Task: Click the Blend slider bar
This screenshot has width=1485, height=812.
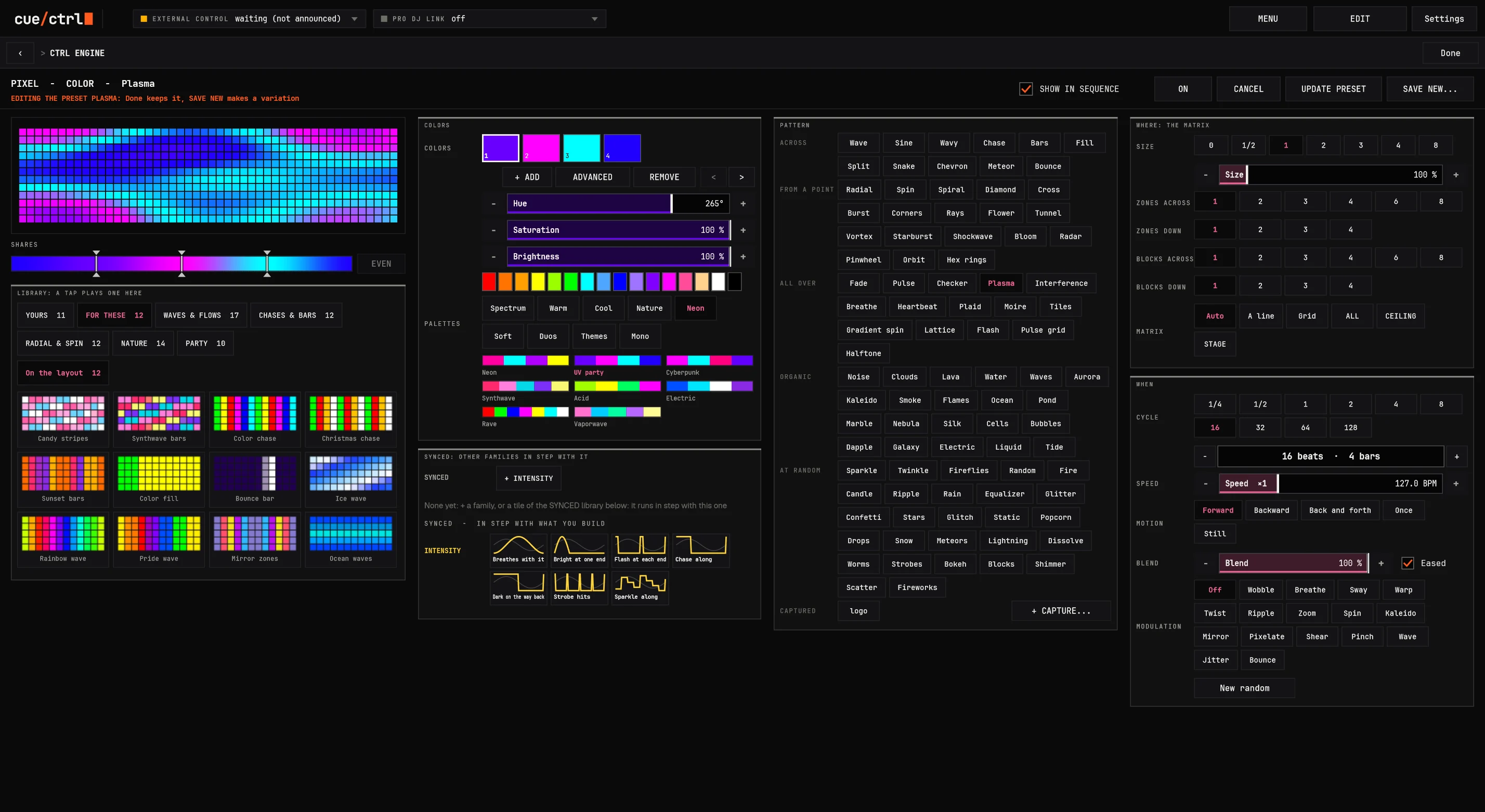Action: [x=1293, y=563]
